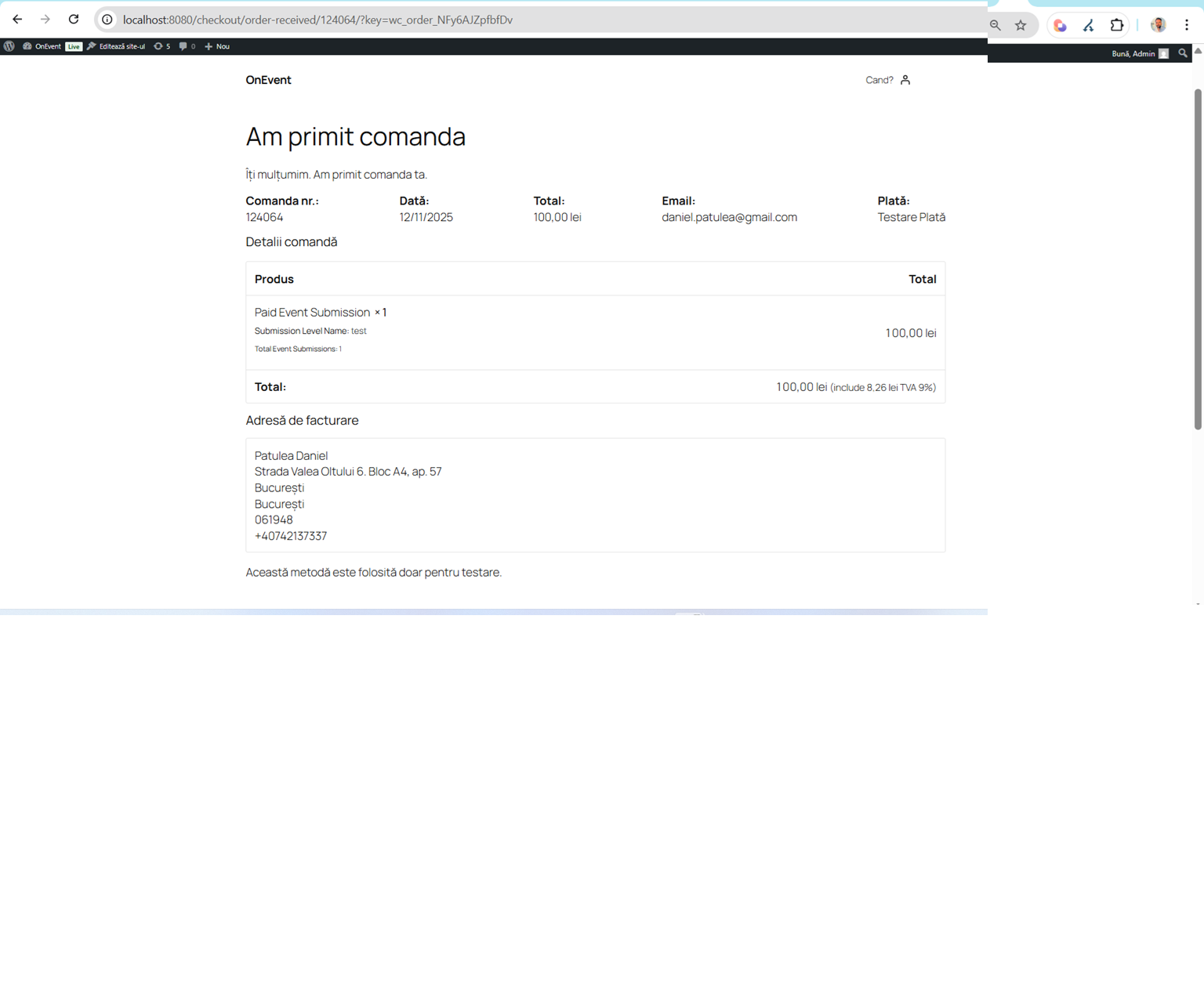The image size is (1204, 985).
Task: Open the Bună, Admin account menu
Action: [x=1139, y=53]
